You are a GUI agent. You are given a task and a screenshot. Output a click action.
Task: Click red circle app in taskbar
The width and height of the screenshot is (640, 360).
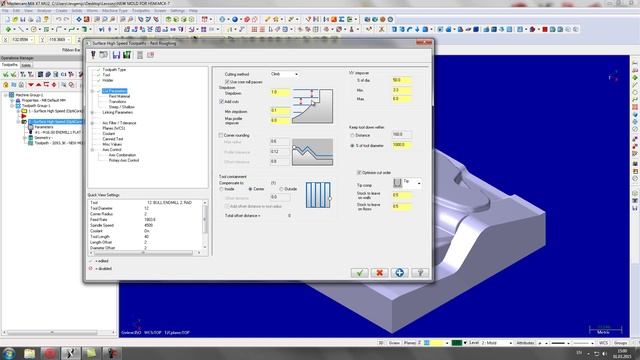click(50, 353)
